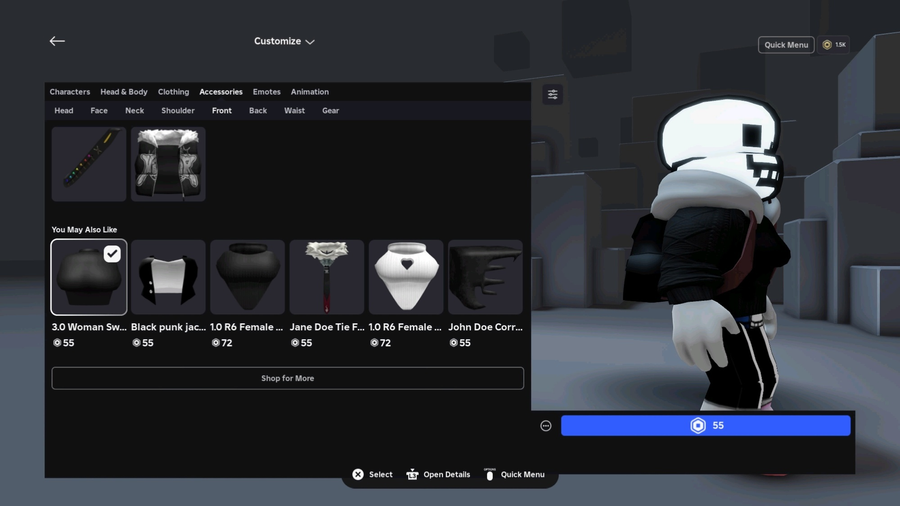Switch to the Head & Body tab
This screenshot has height=506, width=900.
[123, 92]
